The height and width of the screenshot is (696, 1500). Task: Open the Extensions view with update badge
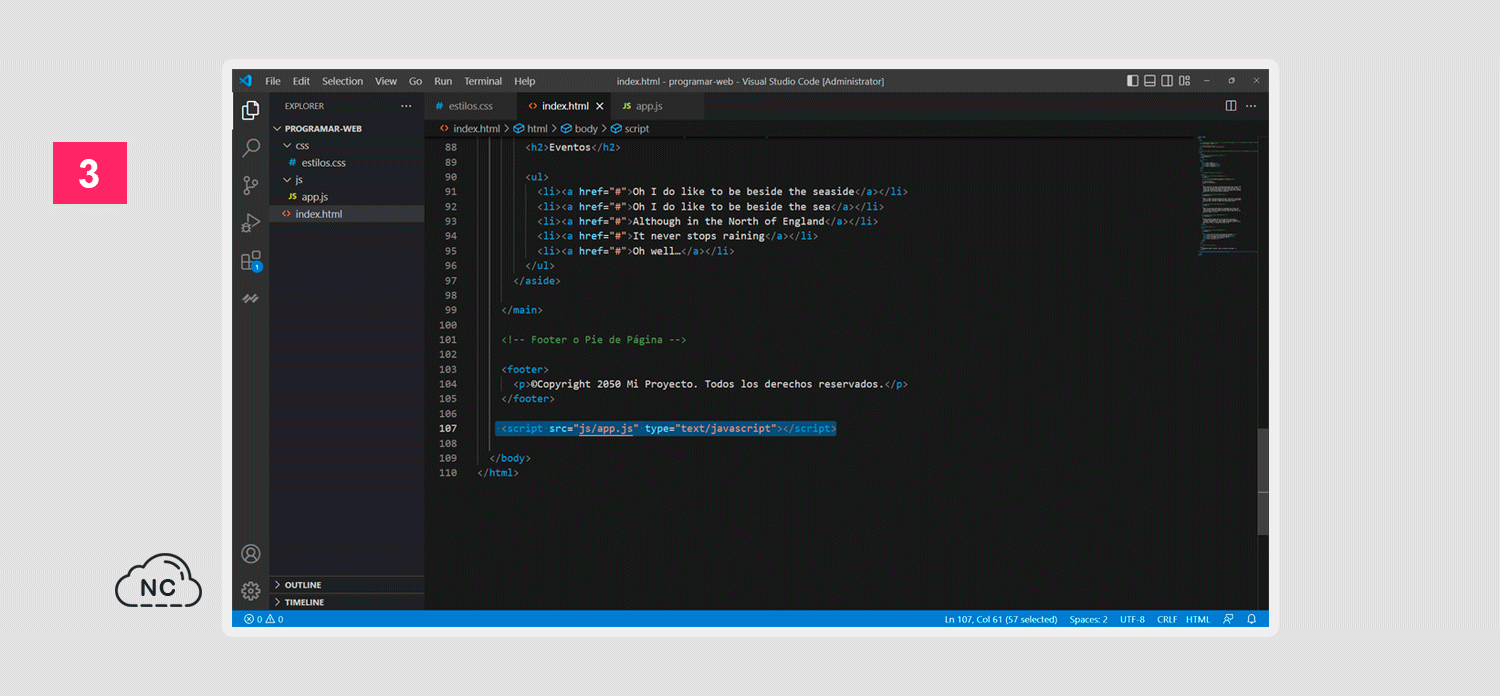(x=251, y=261)
